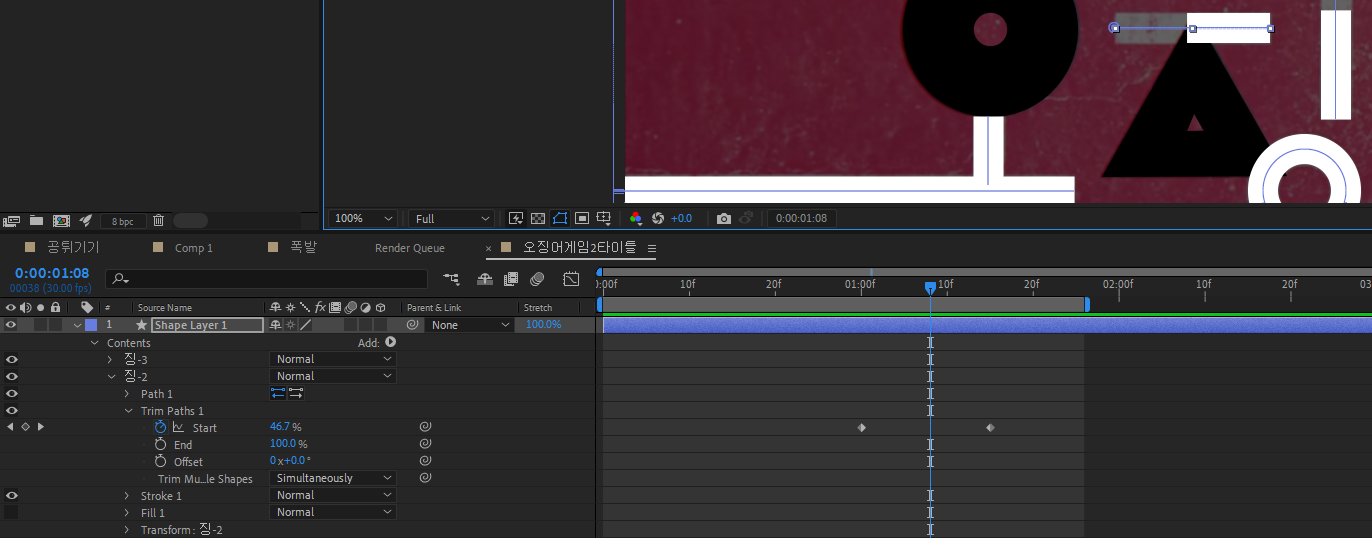
Task: Include Start property in graph editor
Action: point(178,427)
